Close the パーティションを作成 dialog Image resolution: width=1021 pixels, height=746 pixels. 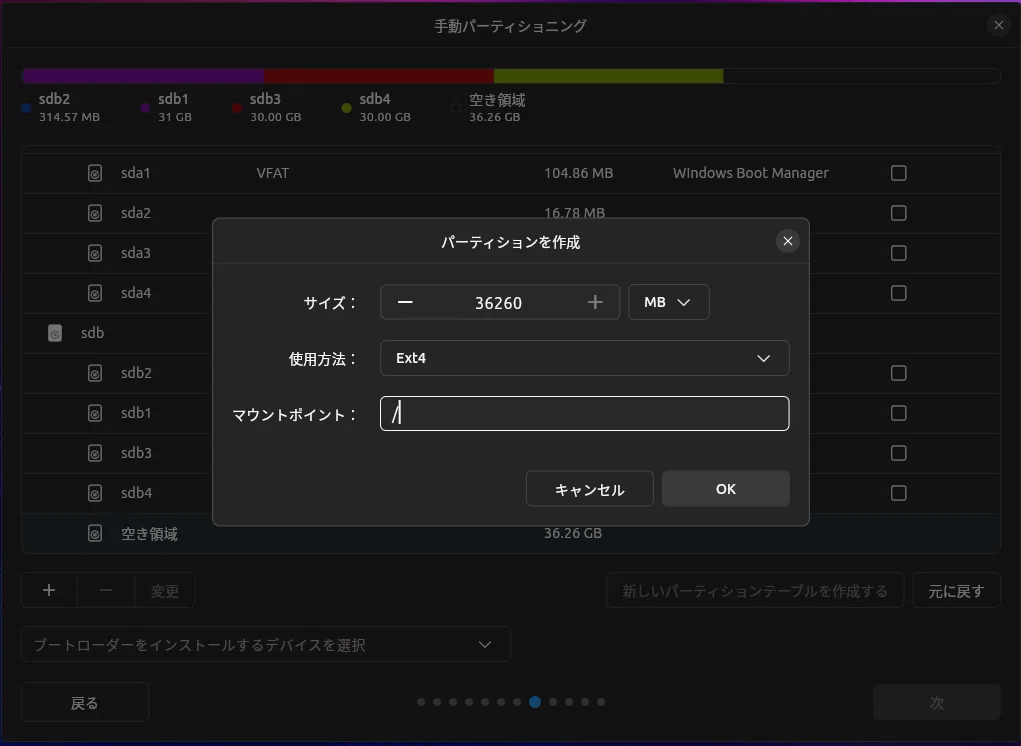(x=787, y=242)
